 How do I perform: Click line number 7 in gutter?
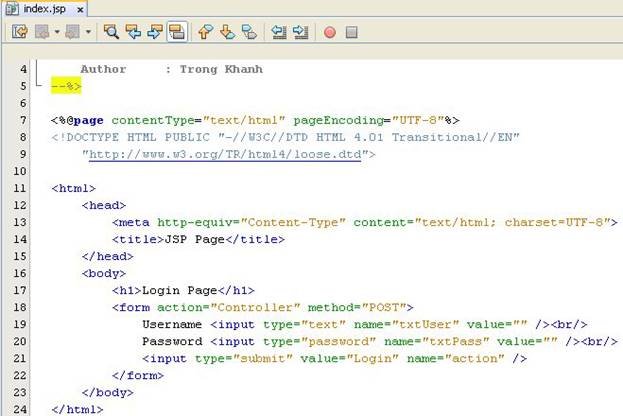point(23,120)
